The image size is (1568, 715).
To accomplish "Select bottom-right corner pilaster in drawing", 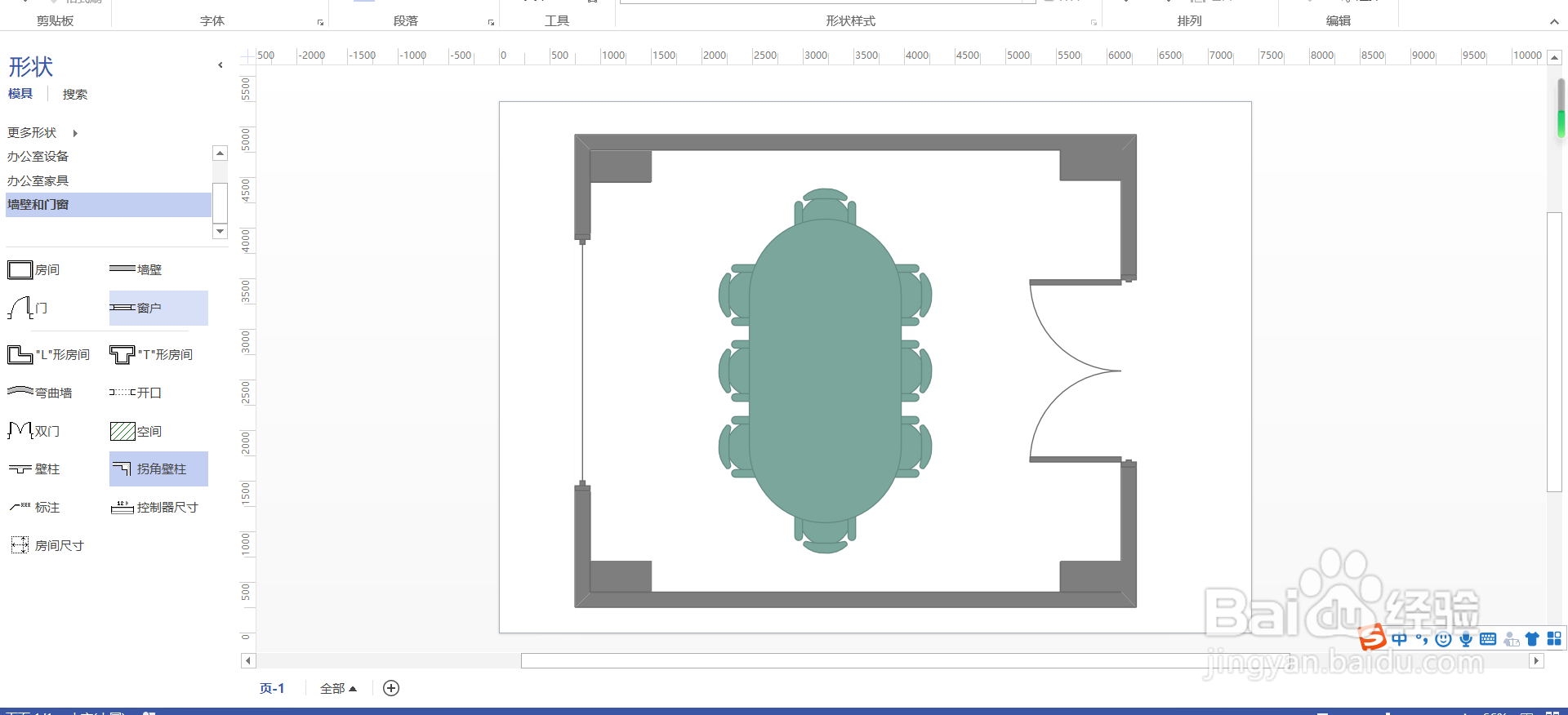I will click(x=1091, y=576).
